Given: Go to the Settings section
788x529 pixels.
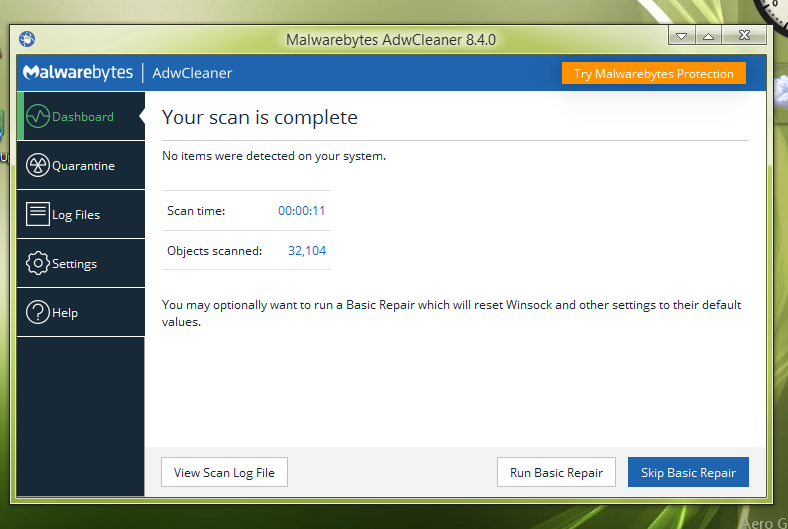Looking at the screenshot, I should coord(81,263).
